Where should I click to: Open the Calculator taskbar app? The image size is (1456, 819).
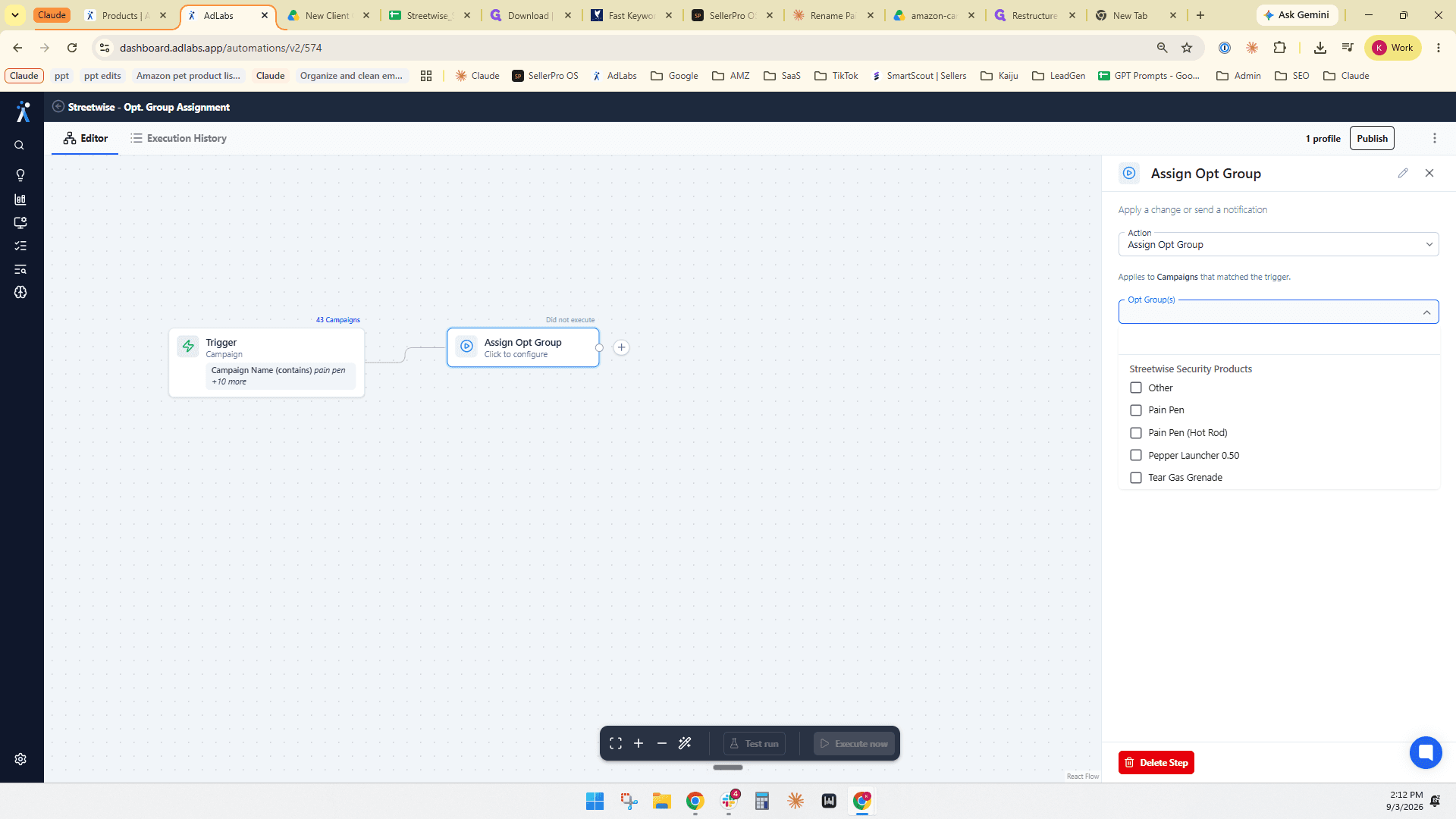click(x=762, y=801)
